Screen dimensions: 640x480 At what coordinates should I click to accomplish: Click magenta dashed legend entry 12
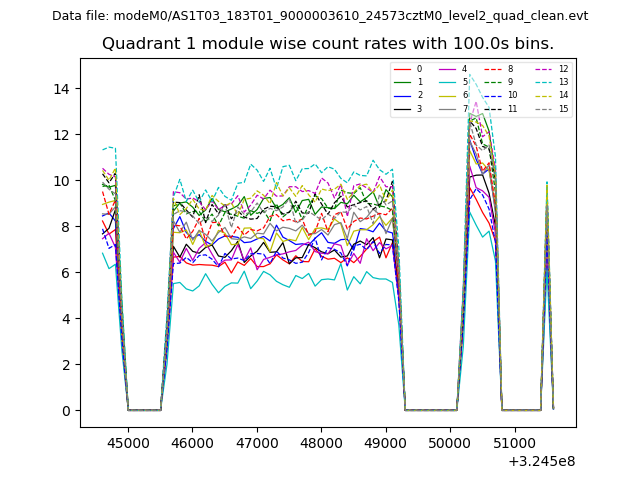pos(543,69)
